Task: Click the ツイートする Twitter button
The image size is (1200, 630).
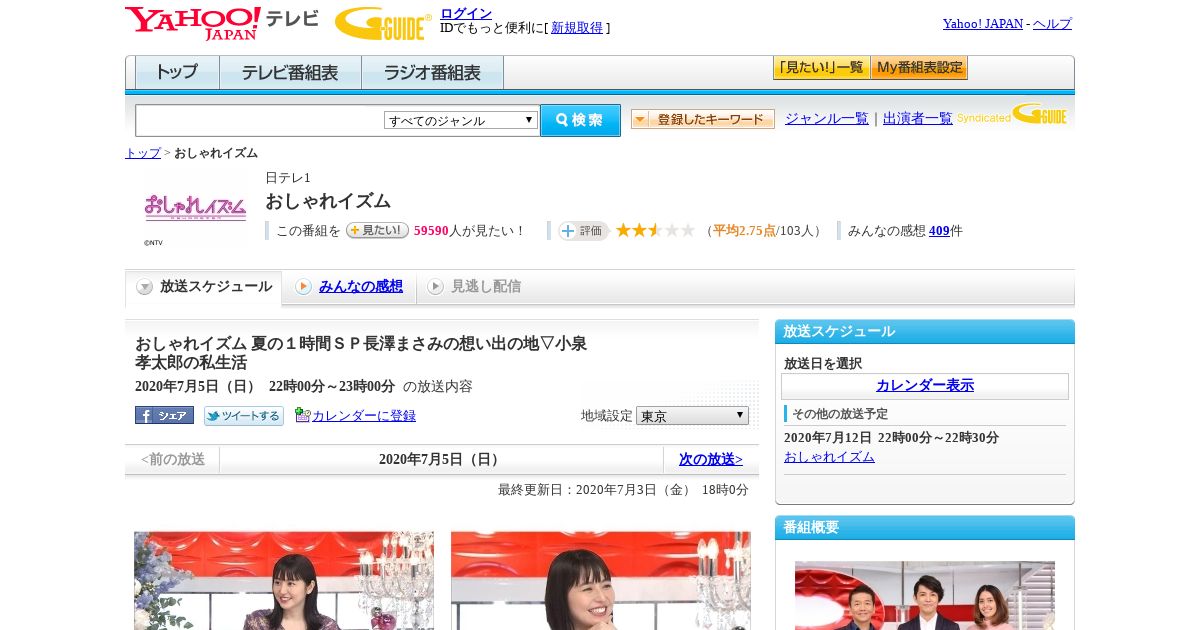Action: [x=244, y=415]
